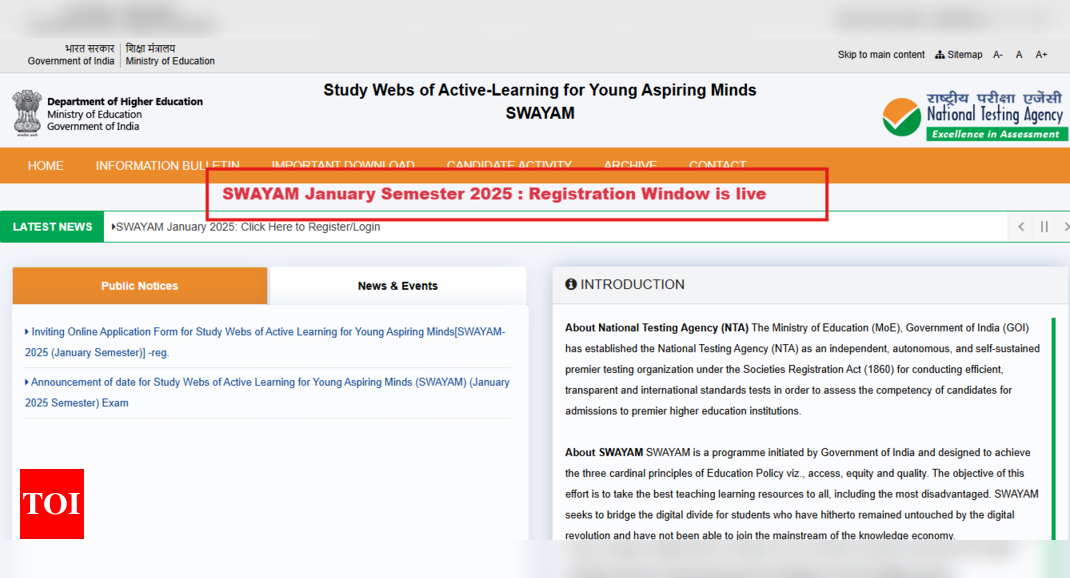Open Announcement of date for SWAYAM Exam notice

pyautogui.click(x=268, y=392)
